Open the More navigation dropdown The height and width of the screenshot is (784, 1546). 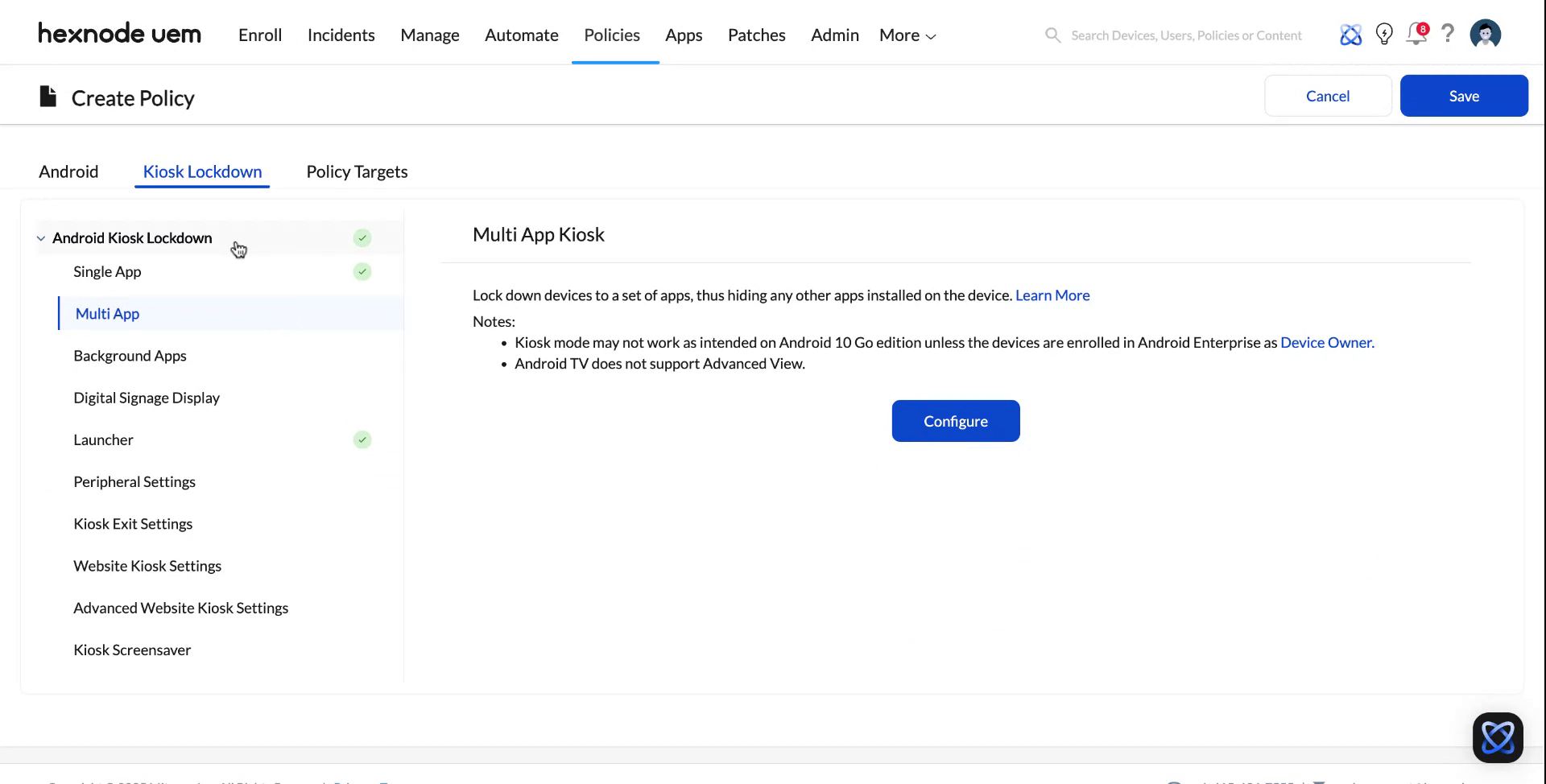906,35
